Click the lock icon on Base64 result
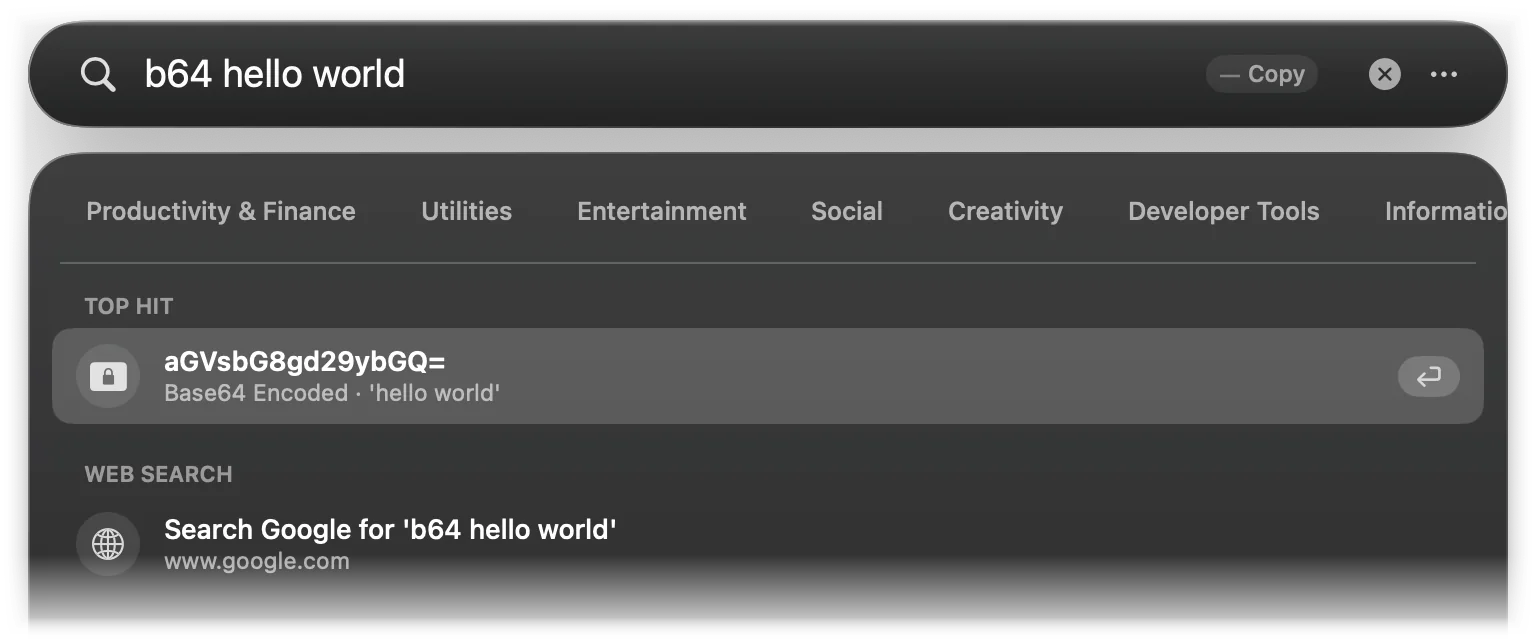Image resolution: width=1536 pixels, height=644 pixels. pos(108,376)
